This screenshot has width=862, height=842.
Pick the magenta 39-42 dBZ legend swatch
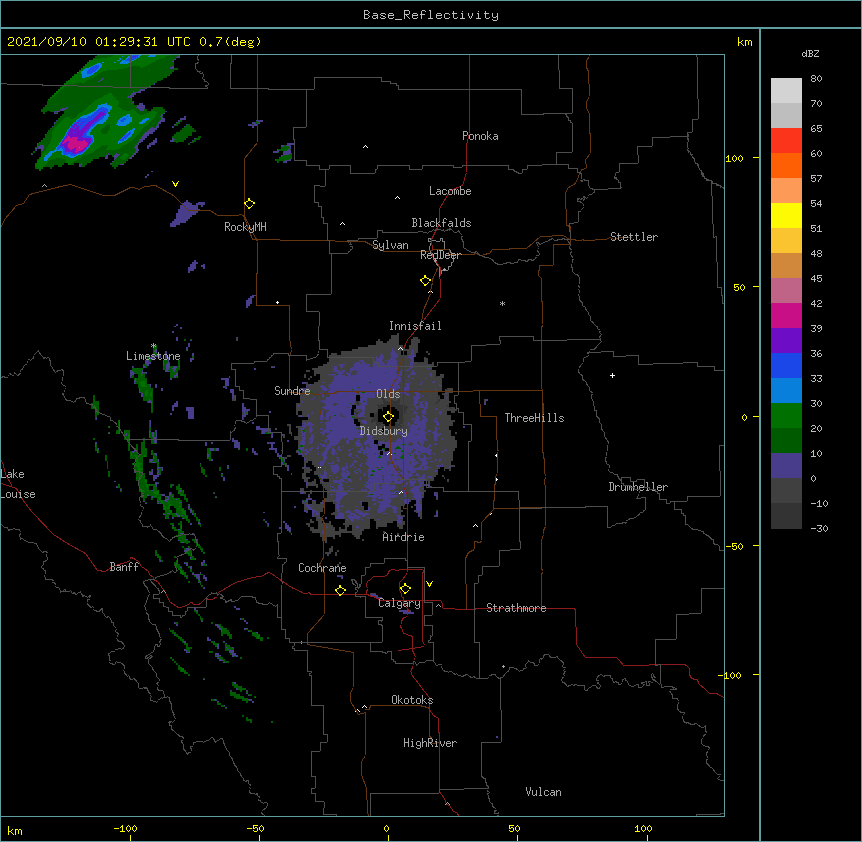pyautogui.click(x=786, y=315)
